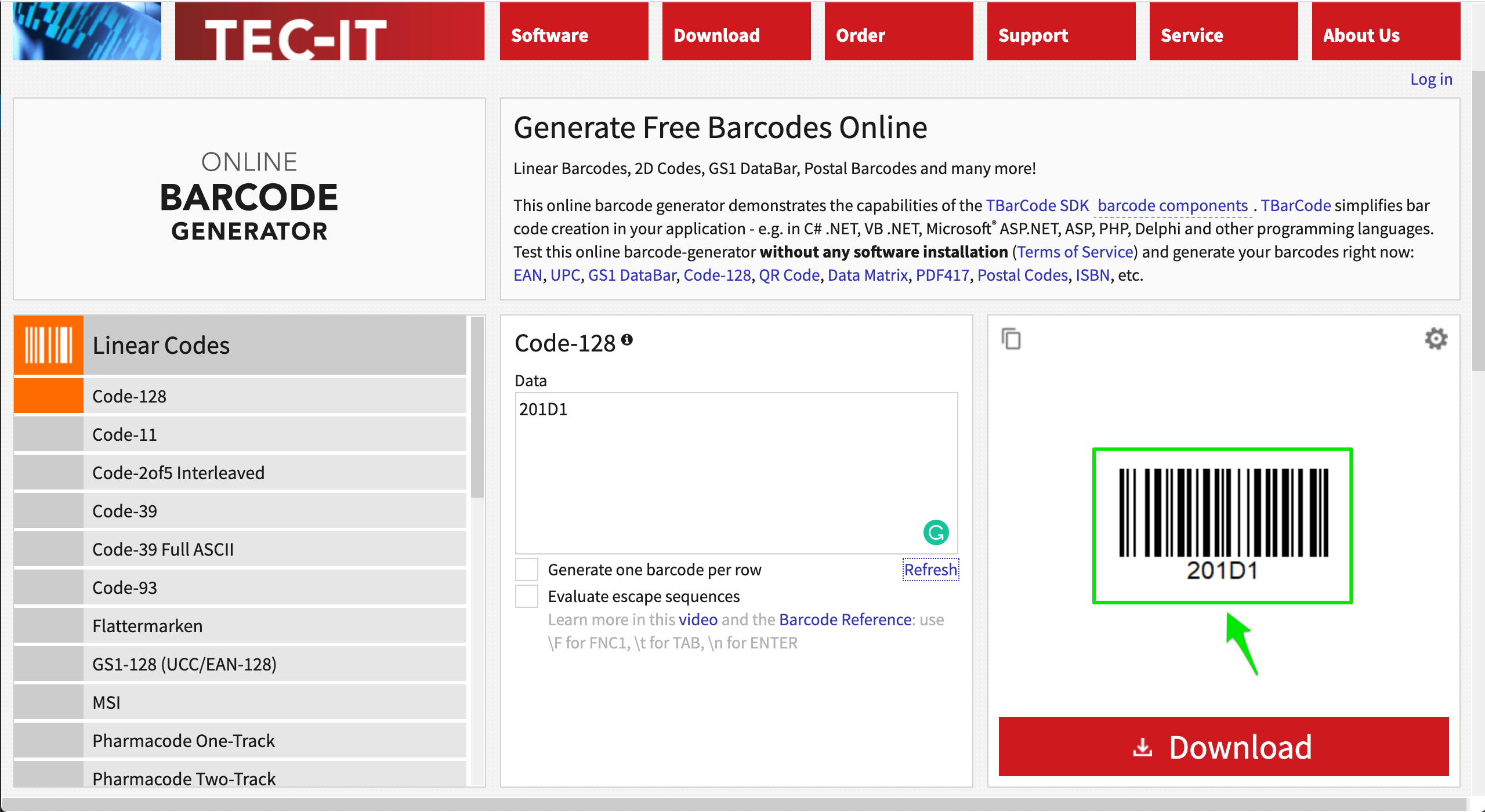Viewport: 1485px width, 812px height.
Task: Toggle Generate one barcode per row
Action: pyautogui.click(x=528, y=568)
